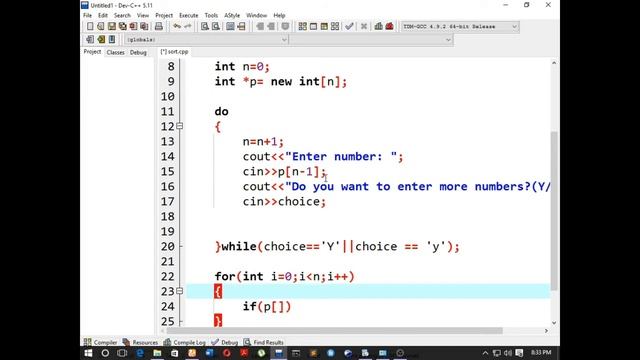Open the AStyle menu
This screenshot has height=360, width=640.
232,16
